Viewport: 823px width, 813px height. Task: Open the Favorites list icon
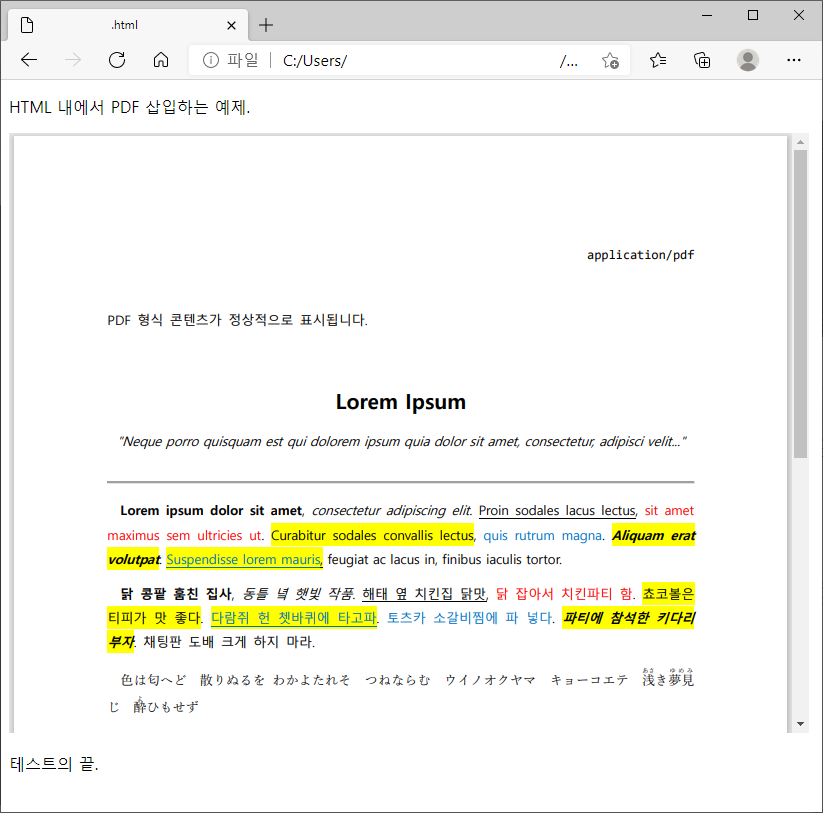(658, 60)
